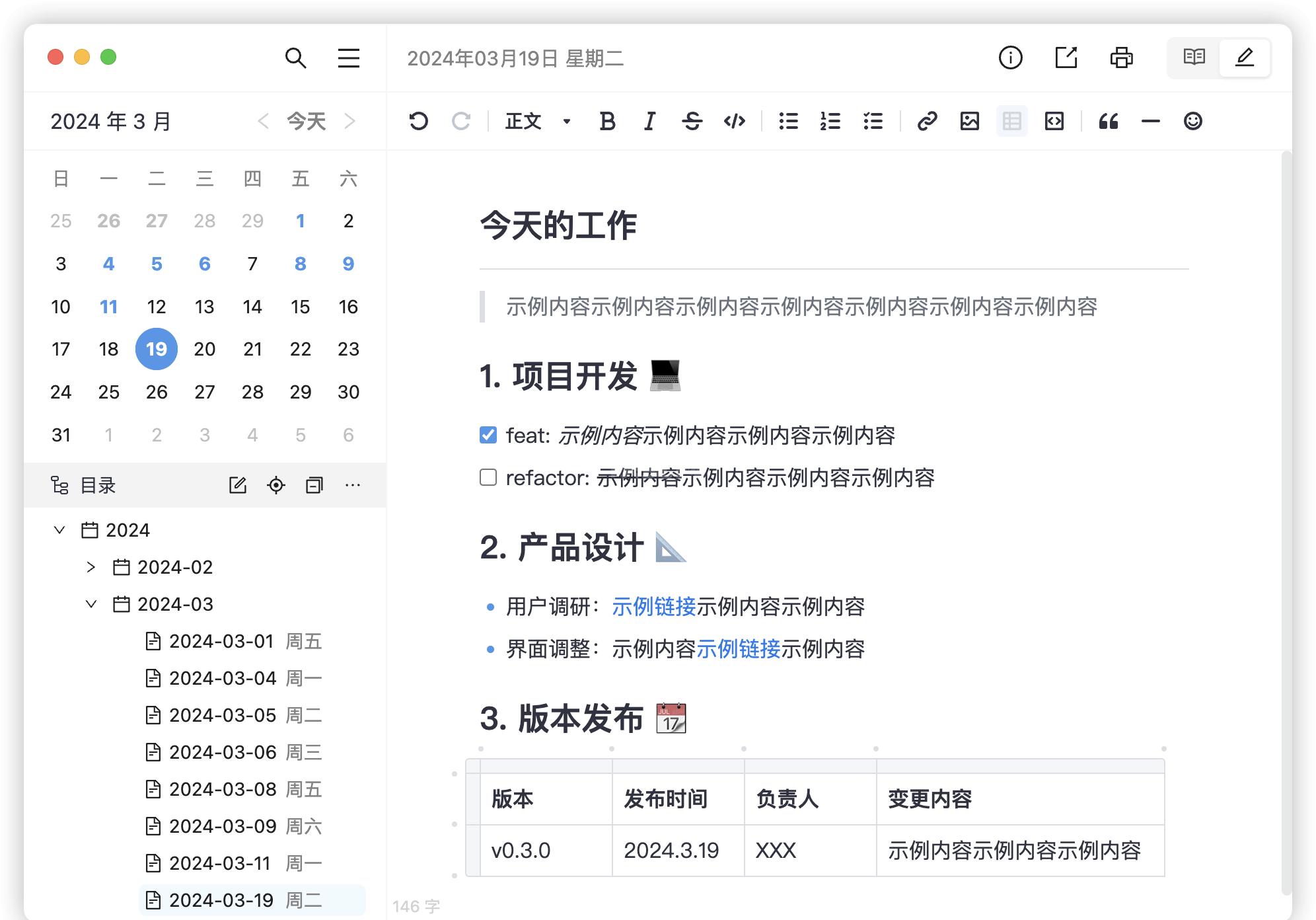This screenshot has height=920, width=1316.
Task: Open the search icon in sidebar header
Action: 295,58
